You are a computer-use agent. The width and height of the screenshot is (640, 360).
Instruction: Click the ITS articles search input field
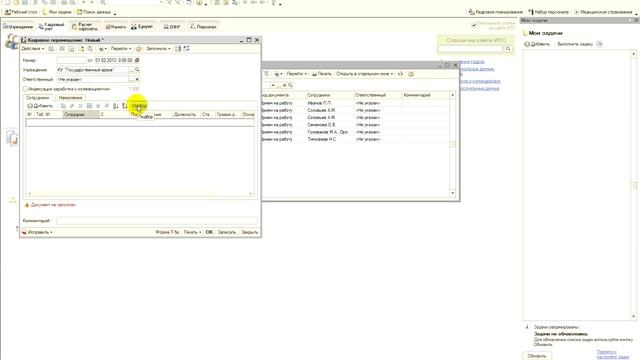pos(471,49)
